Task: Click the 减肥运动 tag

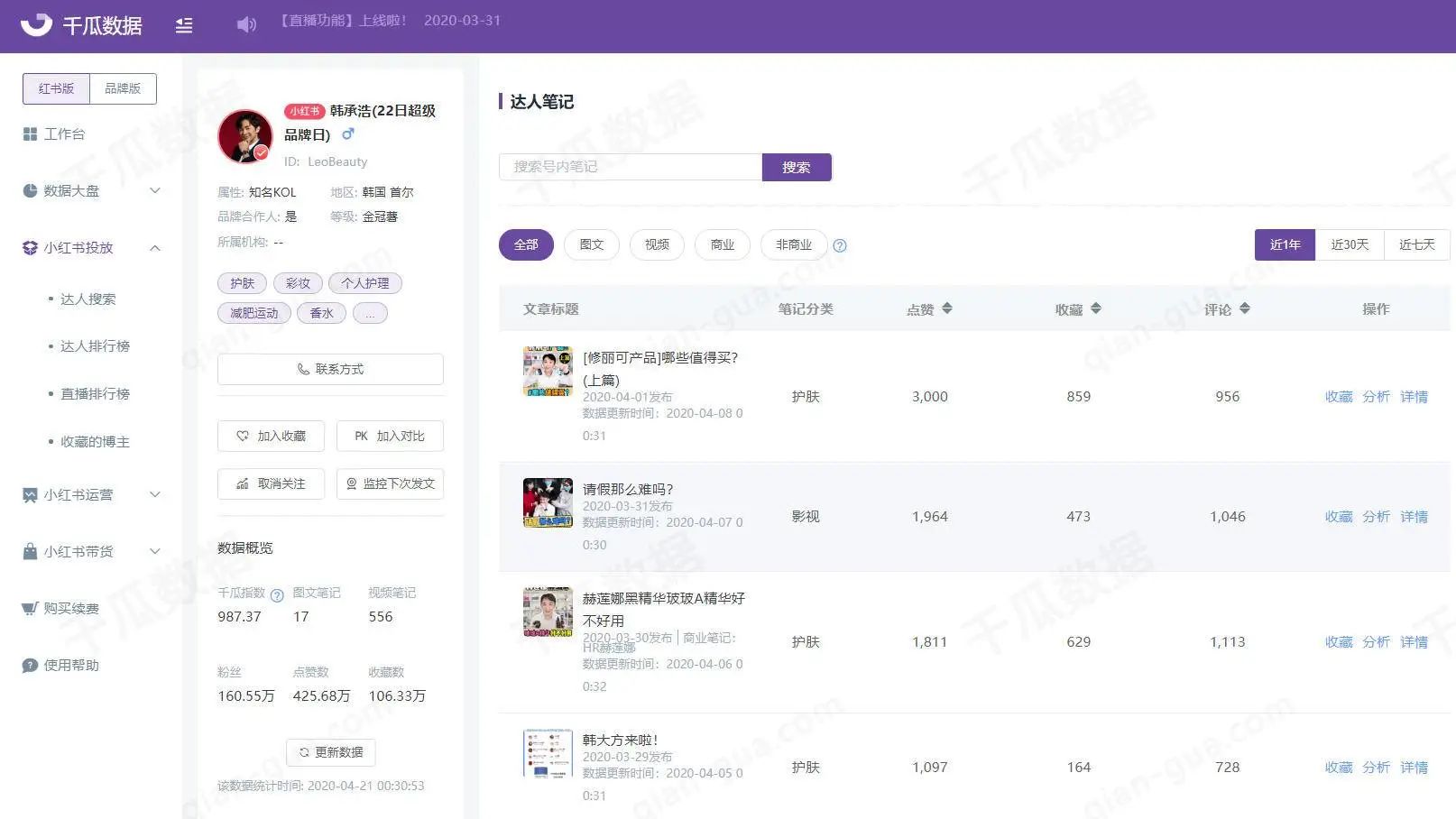Action: coord(254,313)
